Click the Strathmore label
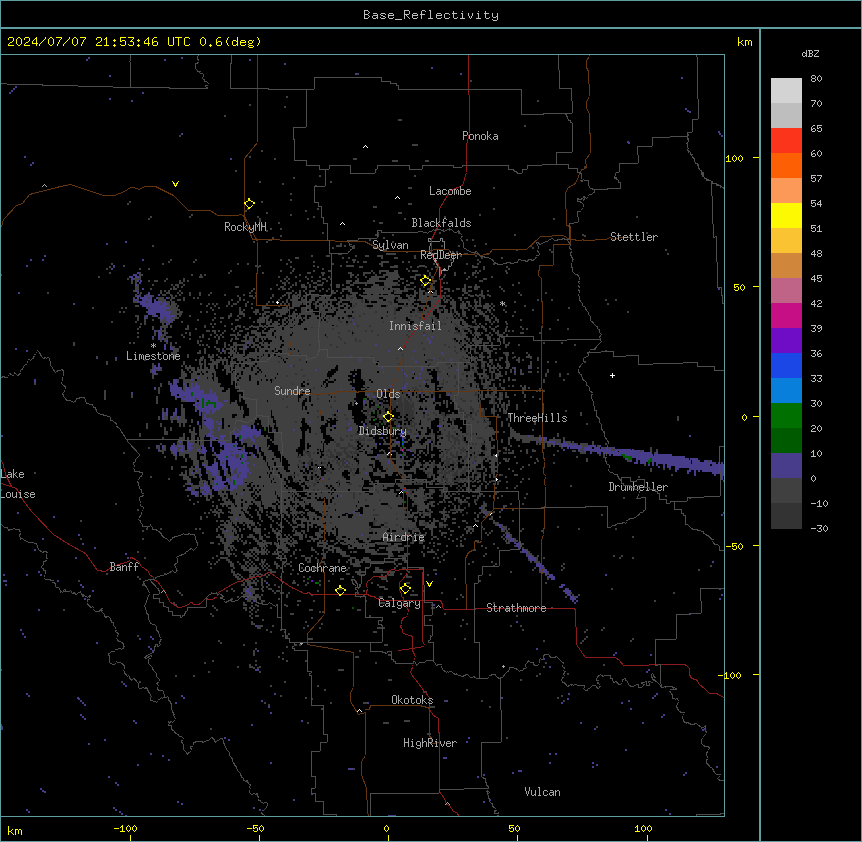This screenshot has width=862, height=842. (516, 608)
